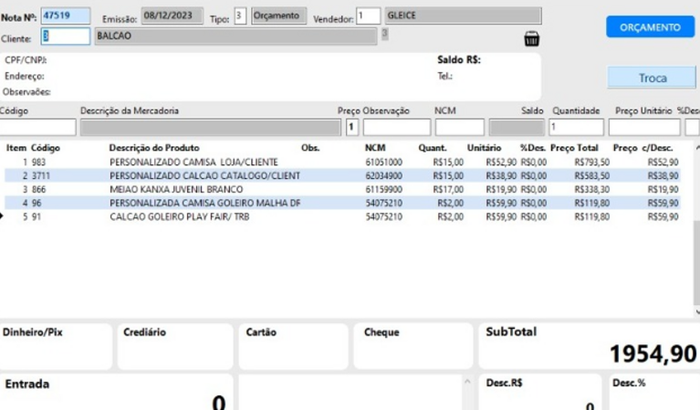700x410 pixels.
Task: Click the Cheque payment box
Action: coord(410,346)
